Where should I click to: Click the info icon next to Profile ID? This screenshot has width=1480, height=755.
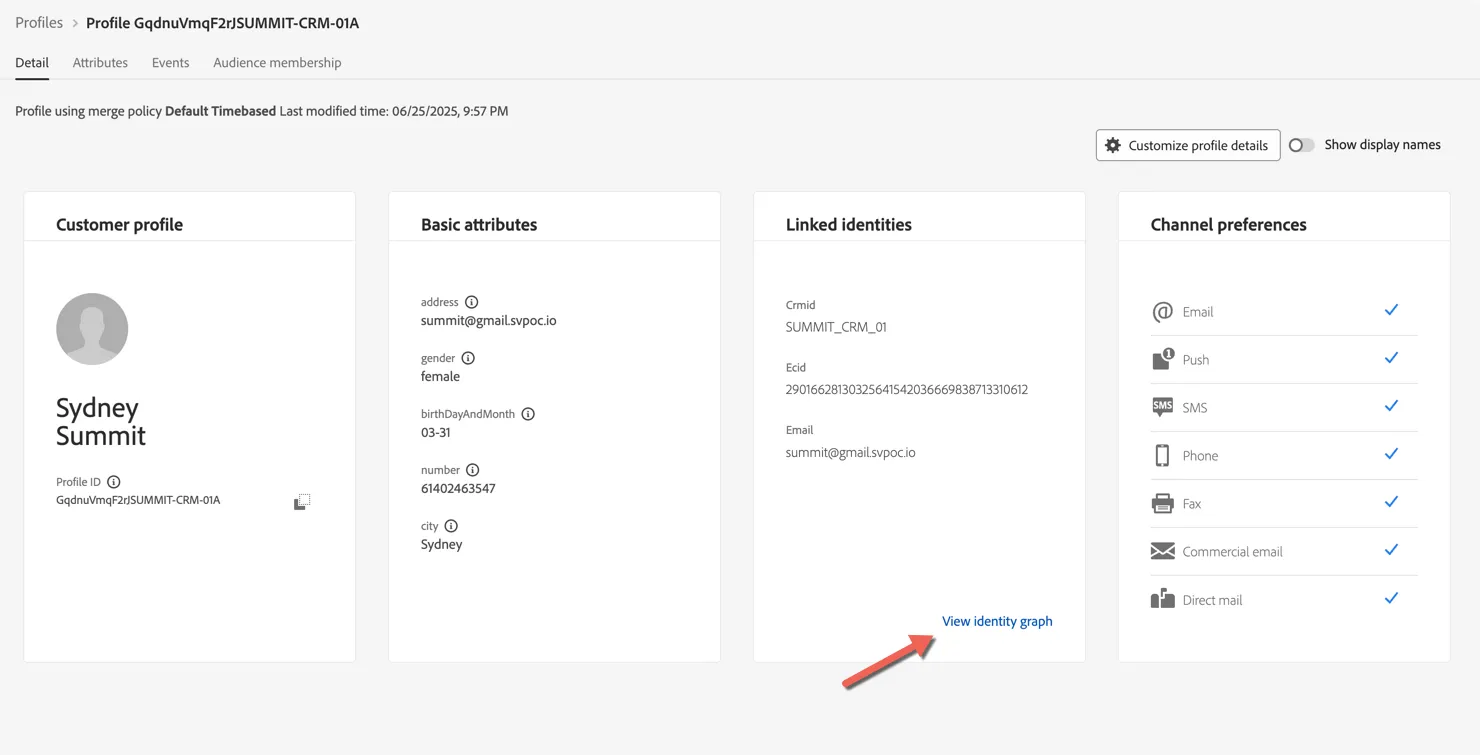point(114,482)
